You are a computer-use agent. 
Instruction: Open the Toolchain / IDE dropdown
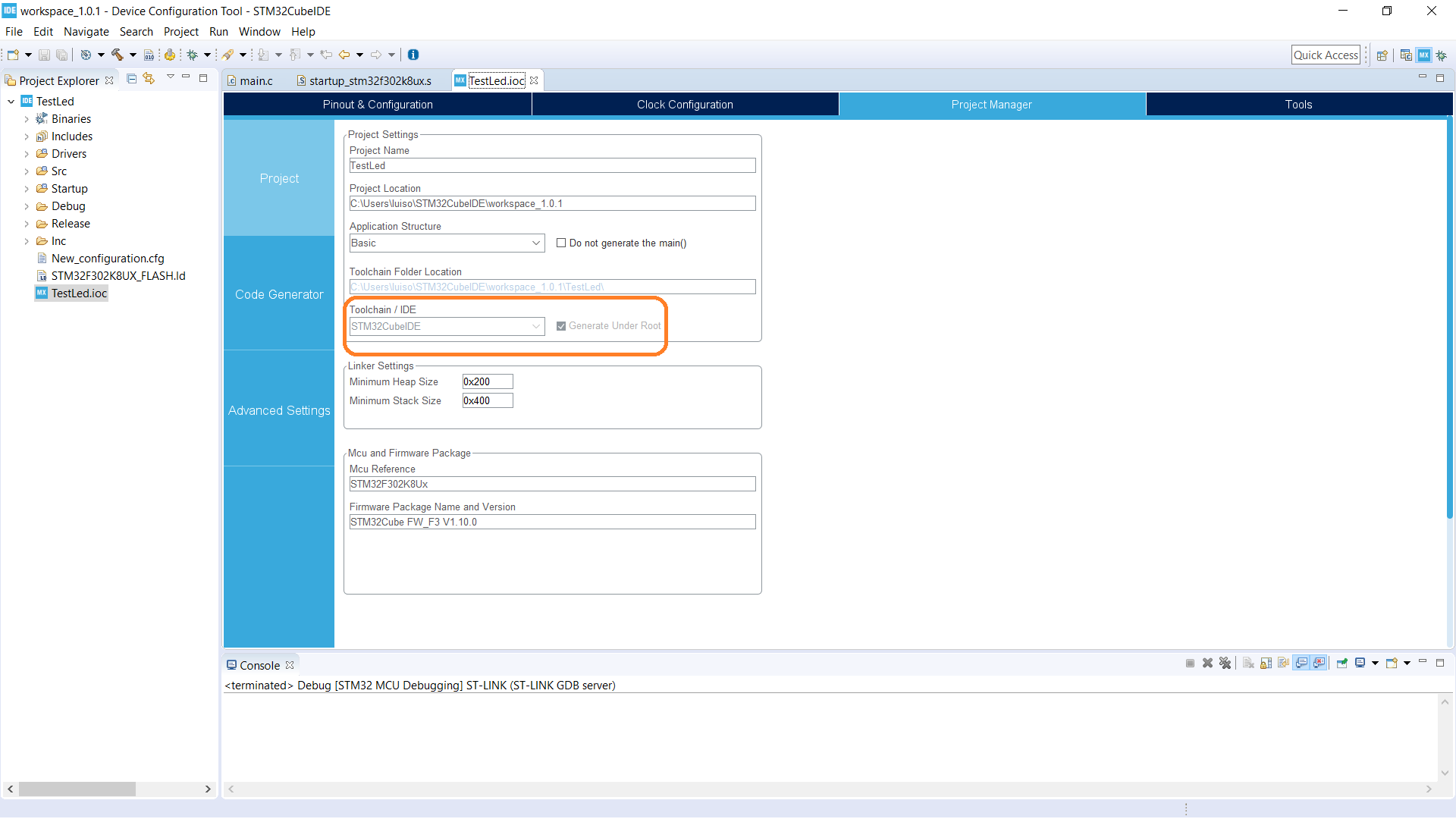447,326
